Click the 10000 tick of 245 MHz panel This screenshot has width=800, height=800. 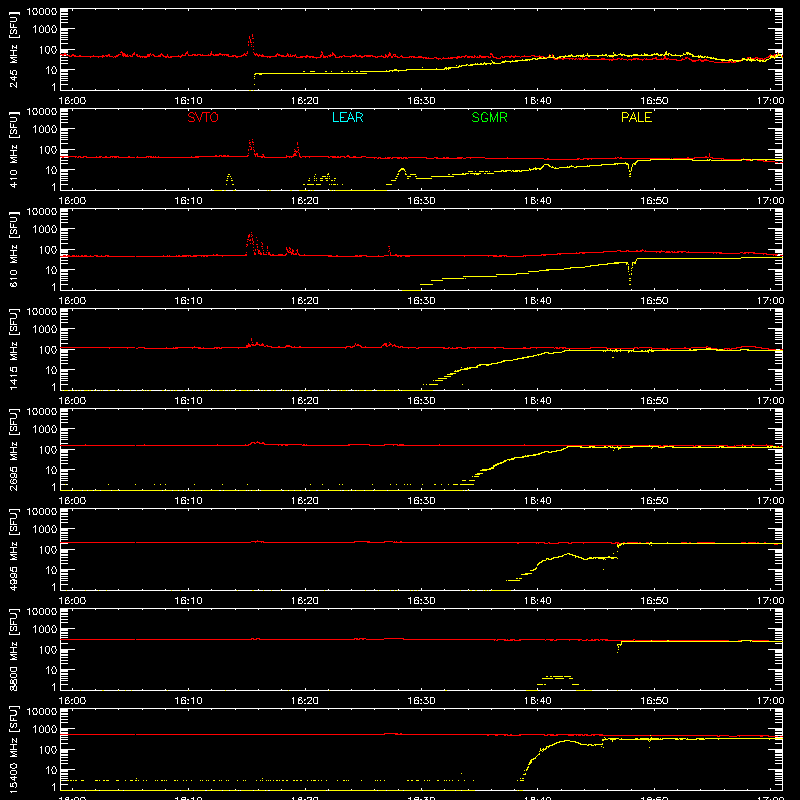42,11
